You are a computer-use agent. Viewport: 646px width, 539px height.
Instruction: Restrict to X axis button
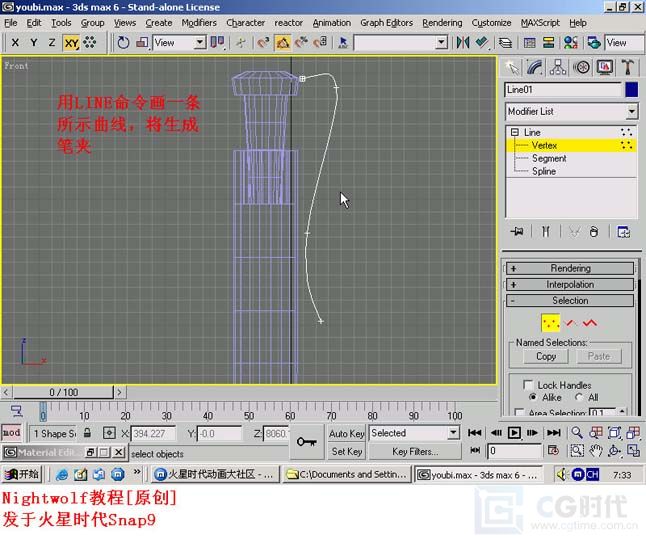pos(15,42)
